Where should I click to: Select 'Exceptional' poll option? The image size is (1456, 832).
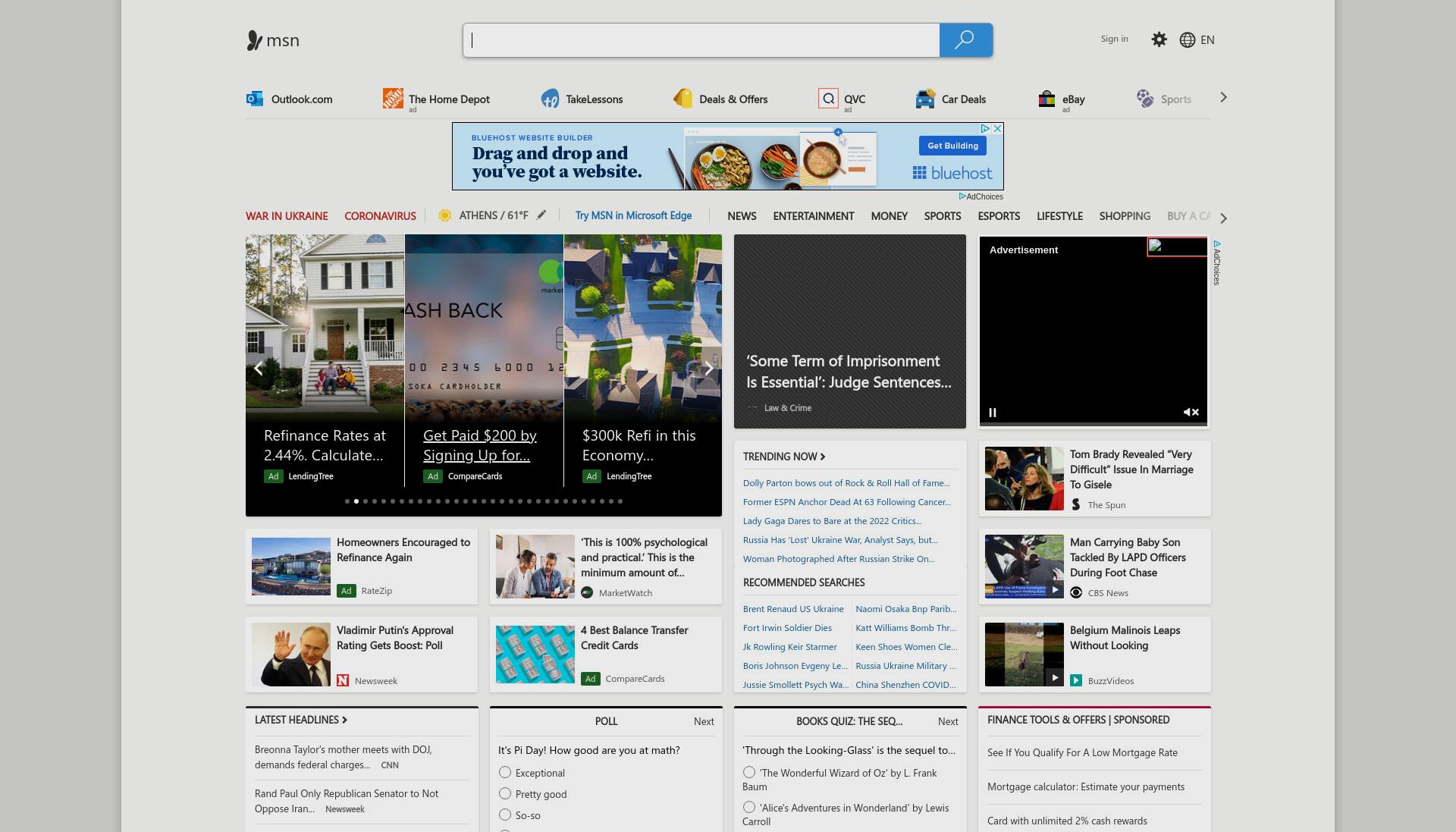pos(505,772)
